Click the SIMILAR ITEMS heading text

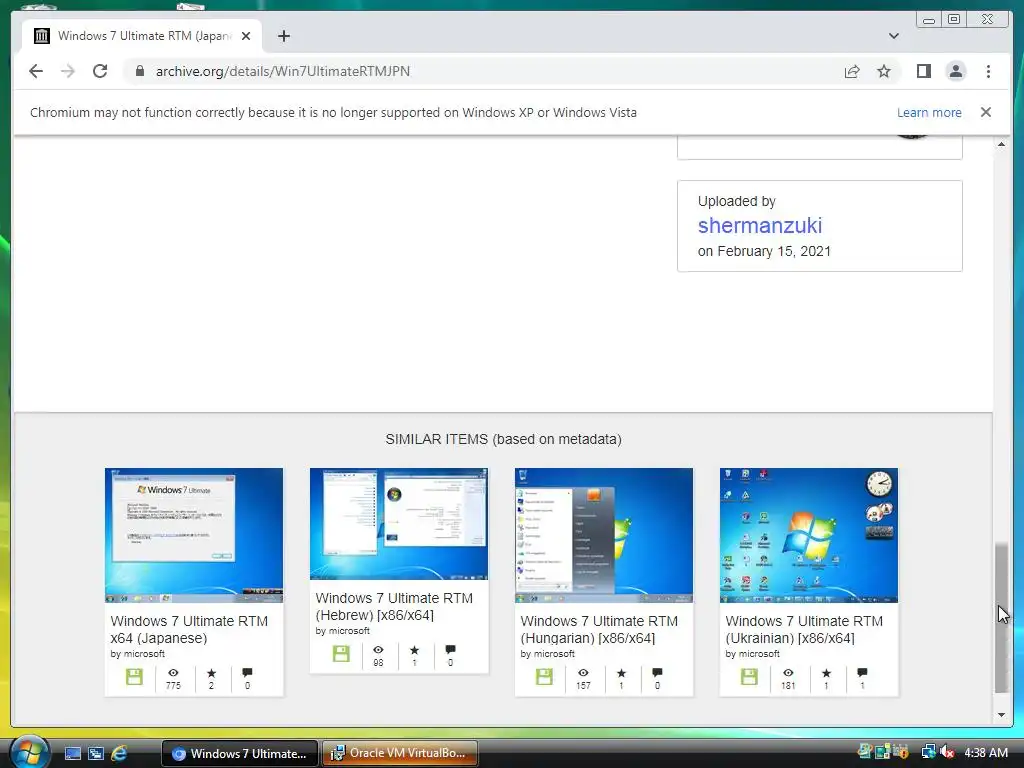[x=504, y=440]
